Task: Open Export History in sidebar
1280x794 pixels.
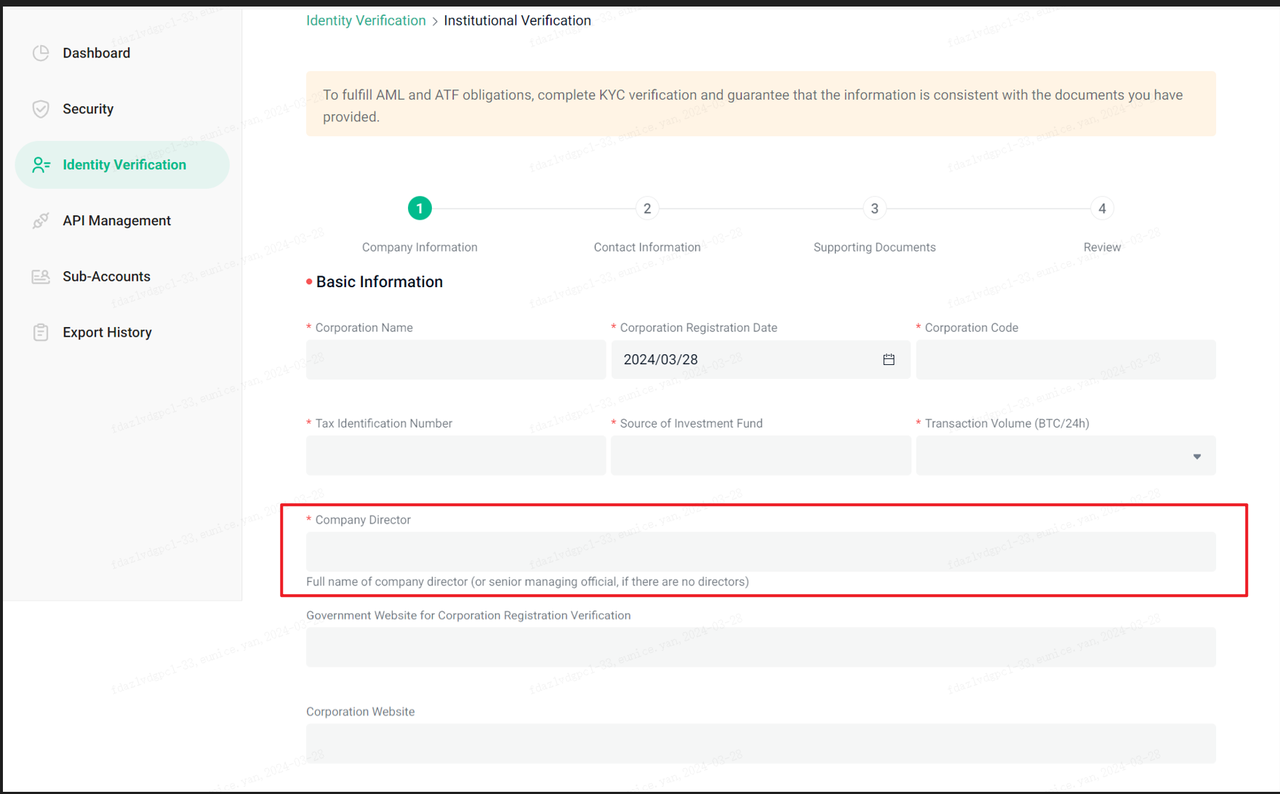Action: tap(107, 333)
